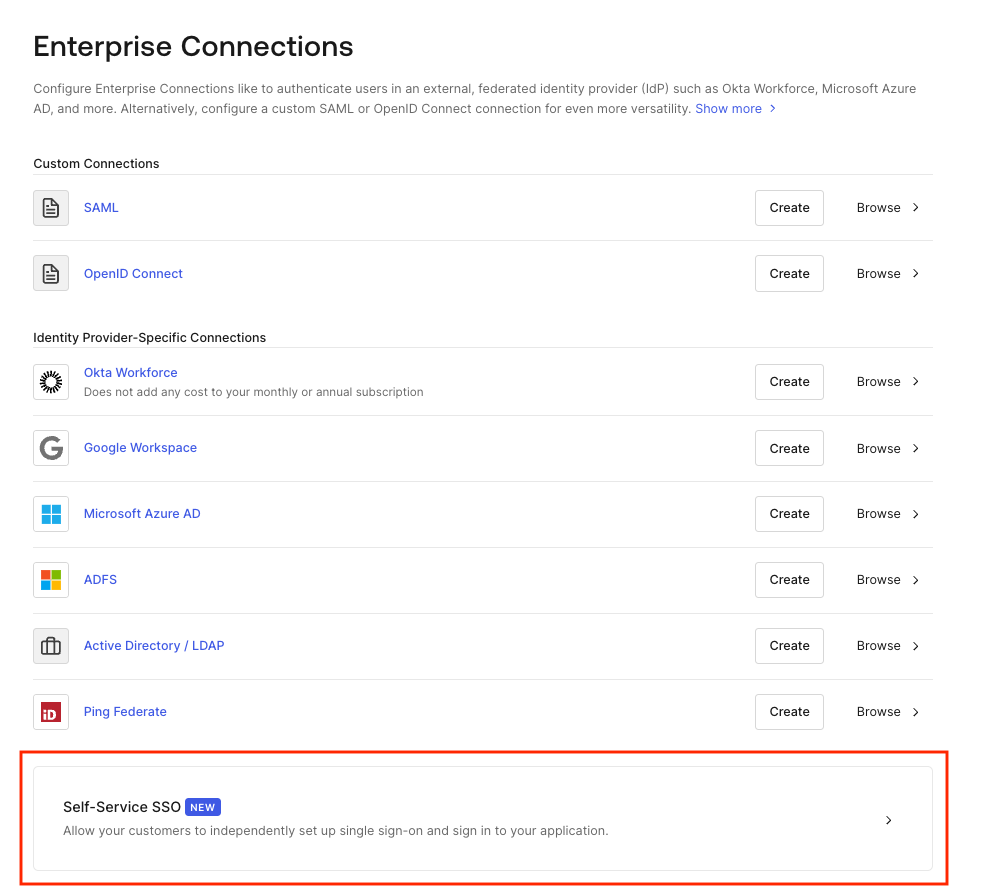Open the Microsoft Azure AD link

[142, 513]
